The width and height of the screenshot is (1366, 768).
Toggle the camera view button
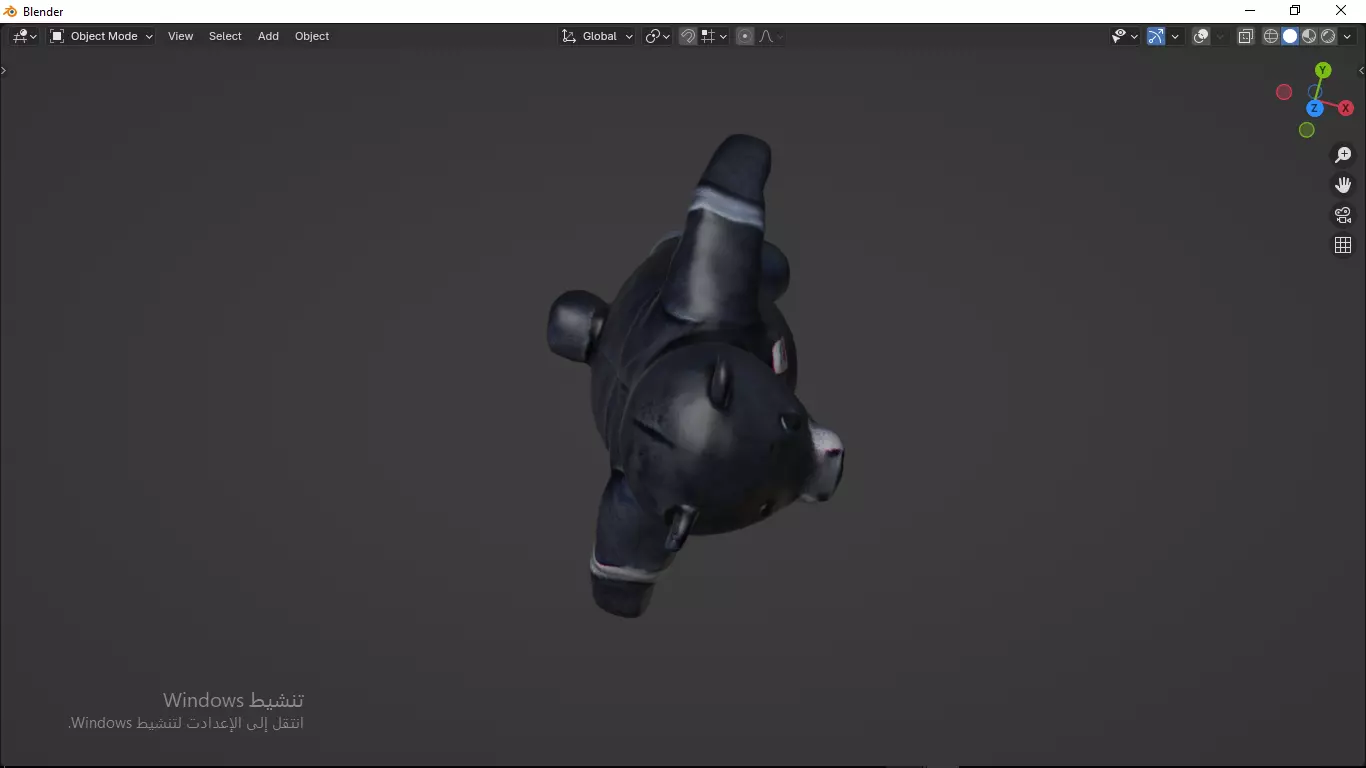coord(1343,215)
